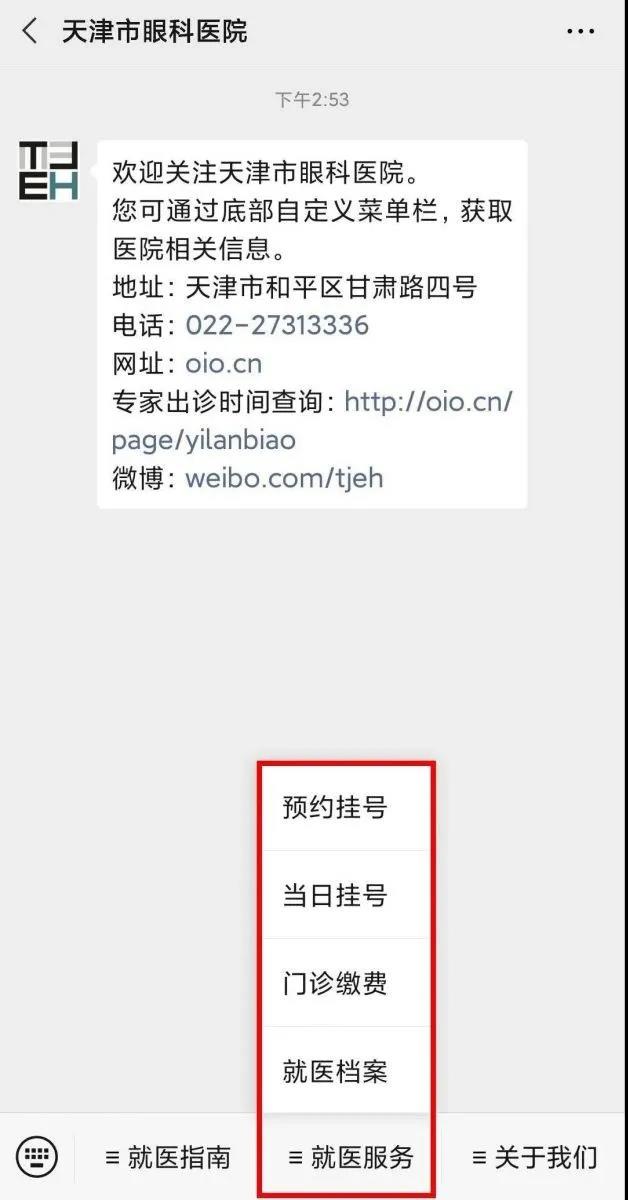Switch to keyboard input icon
Screen dimensions: 628x1200
pos(37,1157)
